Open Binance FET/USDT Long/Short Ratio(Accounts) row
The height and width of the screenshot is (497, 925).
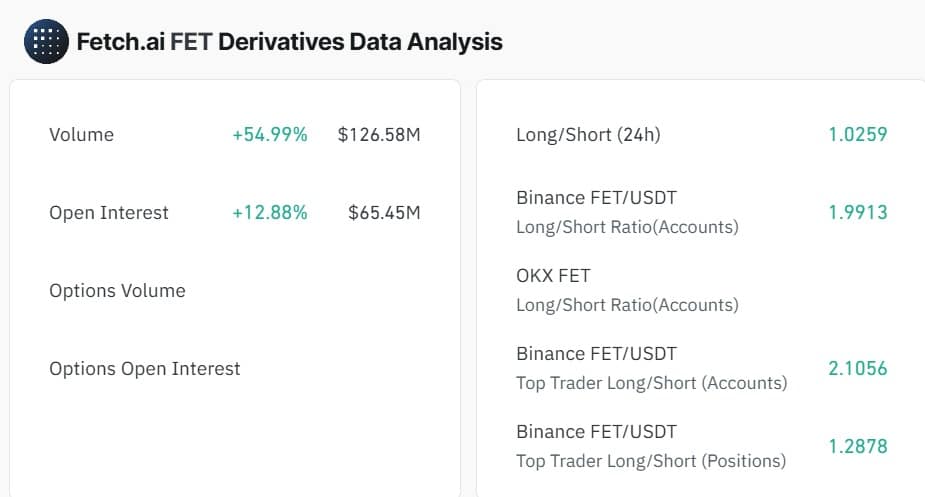point(627,212)
